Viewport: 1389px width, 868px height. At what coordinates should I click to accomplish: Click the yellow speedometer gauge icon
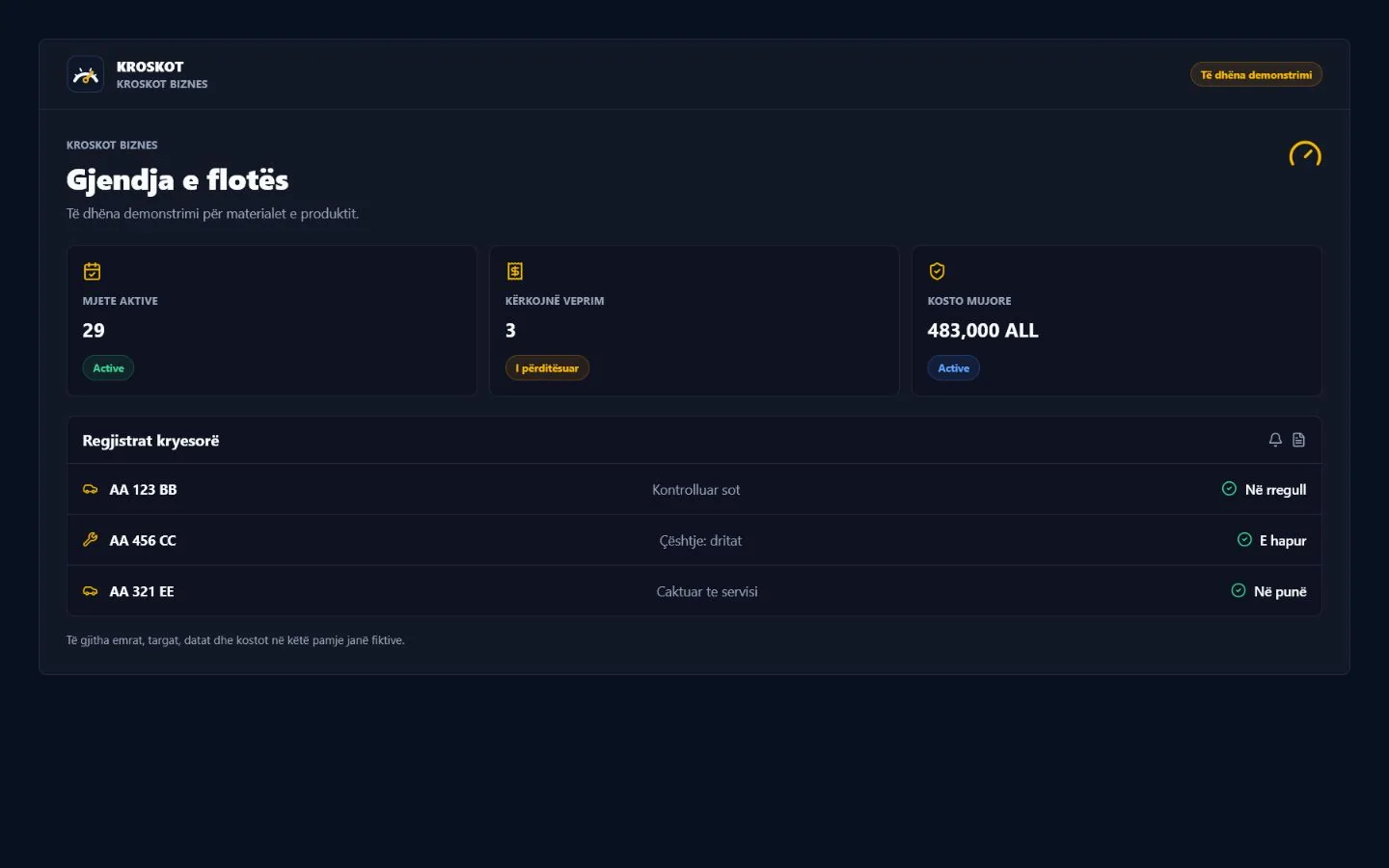pos(1305,154)
